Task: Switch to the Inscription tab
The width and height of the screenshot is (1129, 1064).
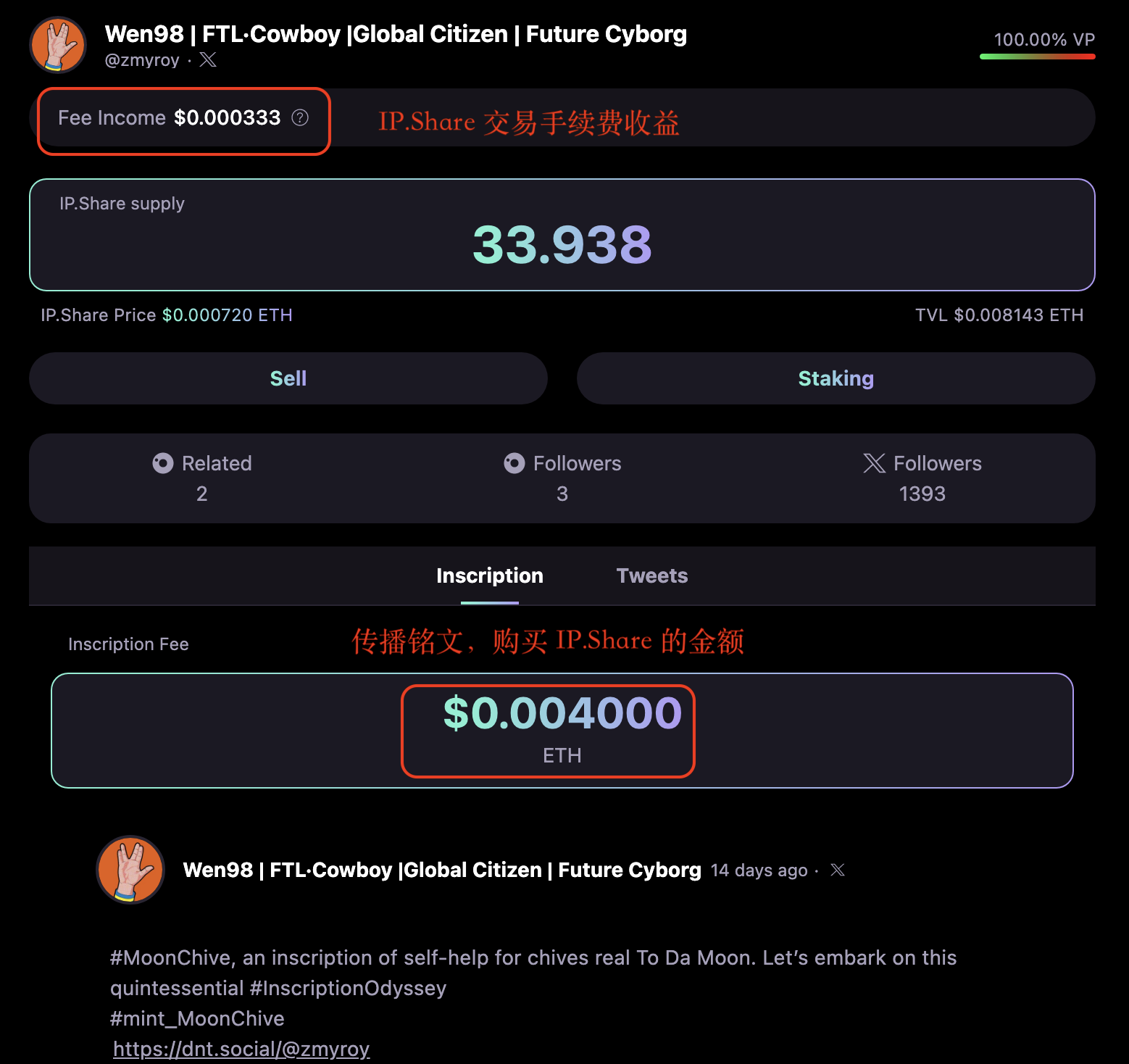Action: click(x=490, y=575)
